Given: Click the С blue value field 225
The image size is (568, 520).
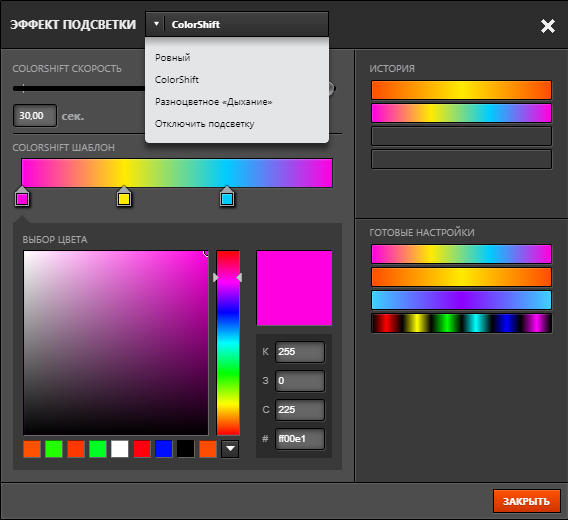Looking at the screenshot, I should coord(300,410).
